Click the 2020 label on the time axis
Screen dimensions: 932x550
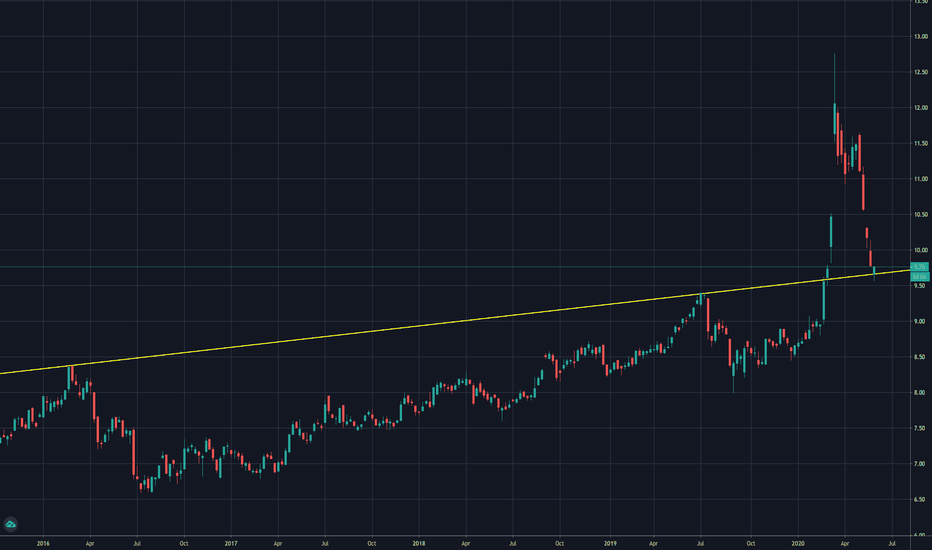pos(798,543)
